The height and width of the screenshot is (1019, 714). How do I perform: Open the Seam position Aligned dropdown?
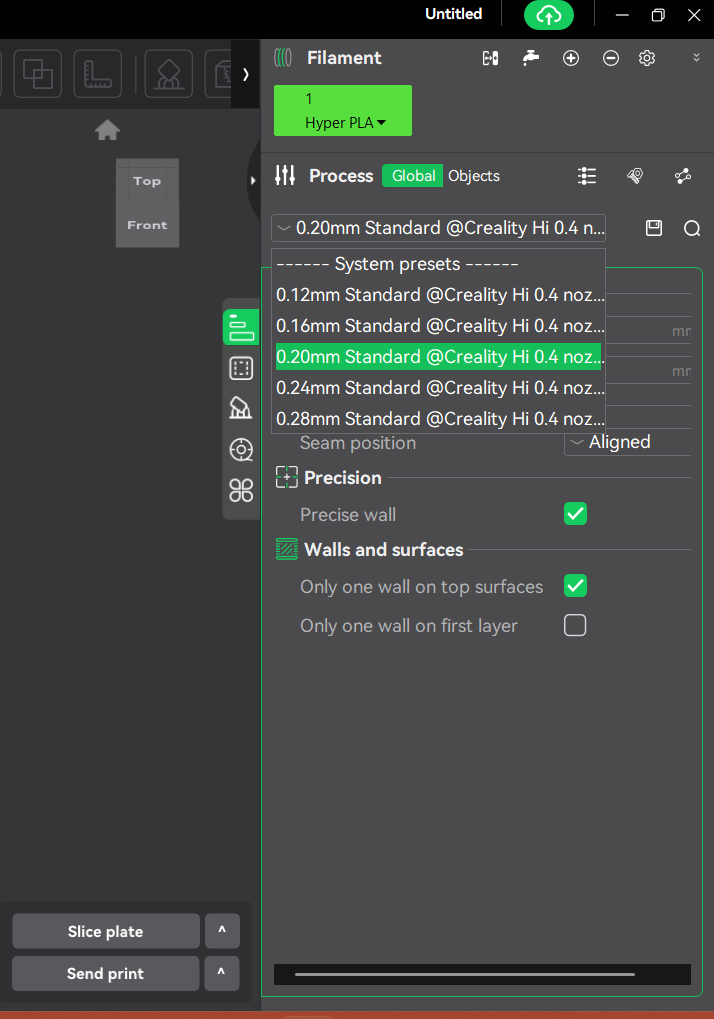pos(626,442)
